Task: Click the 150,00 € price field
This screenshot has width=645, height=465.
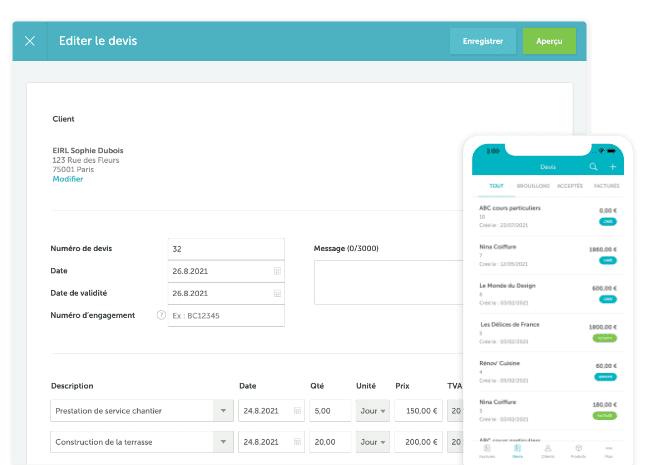Action: point(418,411)
